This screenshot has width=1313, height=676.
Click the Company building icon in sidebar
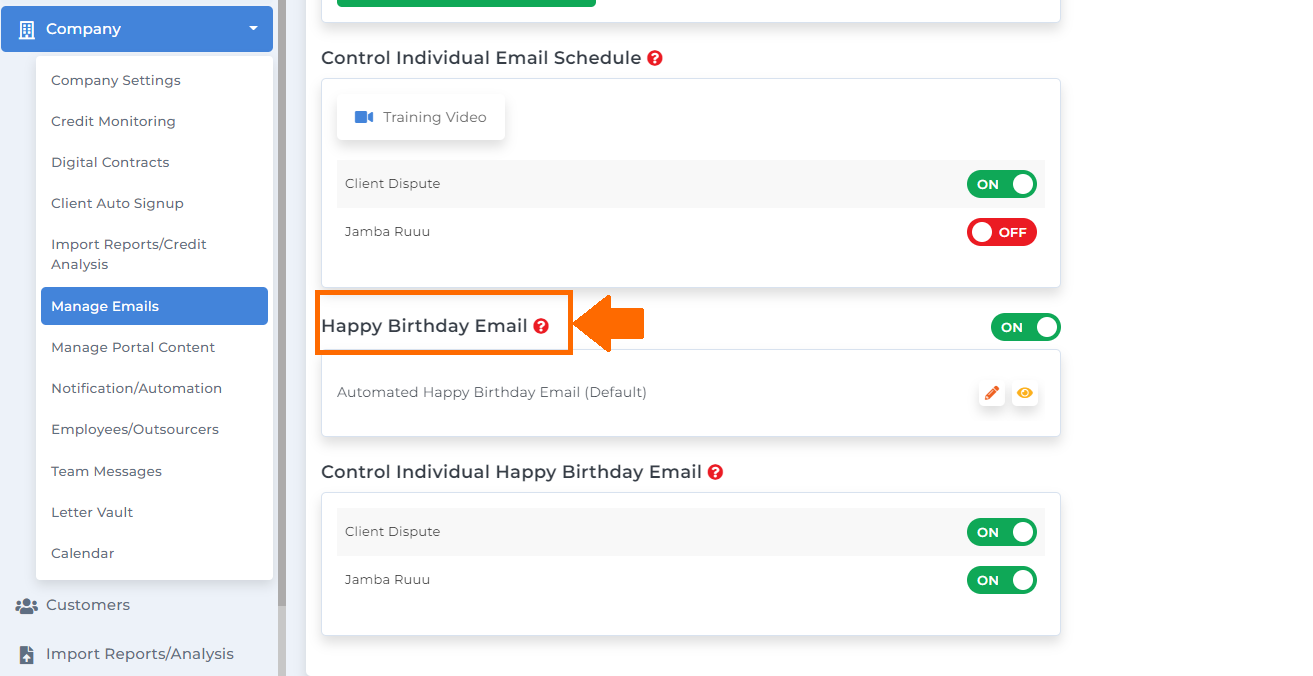pyautogui.click(x=27, y=29)
